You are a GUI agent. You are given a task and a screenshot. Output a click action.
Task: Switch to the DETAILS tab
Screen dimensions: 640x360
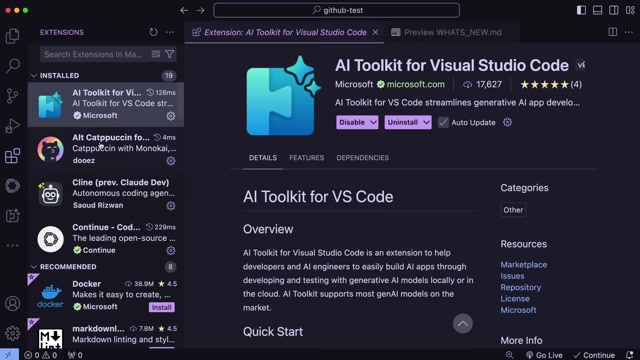(x=263, y=158)
